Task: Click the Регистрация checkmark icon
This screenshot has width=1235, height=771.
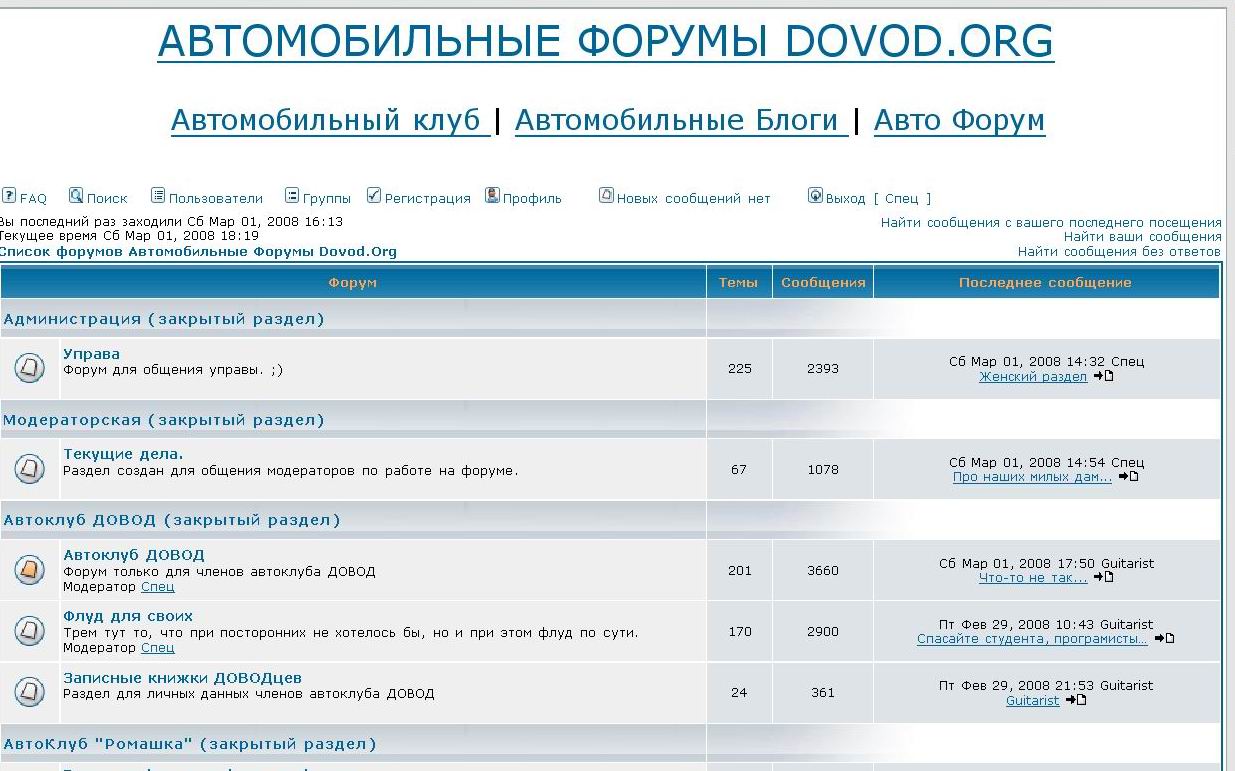Action: click(374, 196)
